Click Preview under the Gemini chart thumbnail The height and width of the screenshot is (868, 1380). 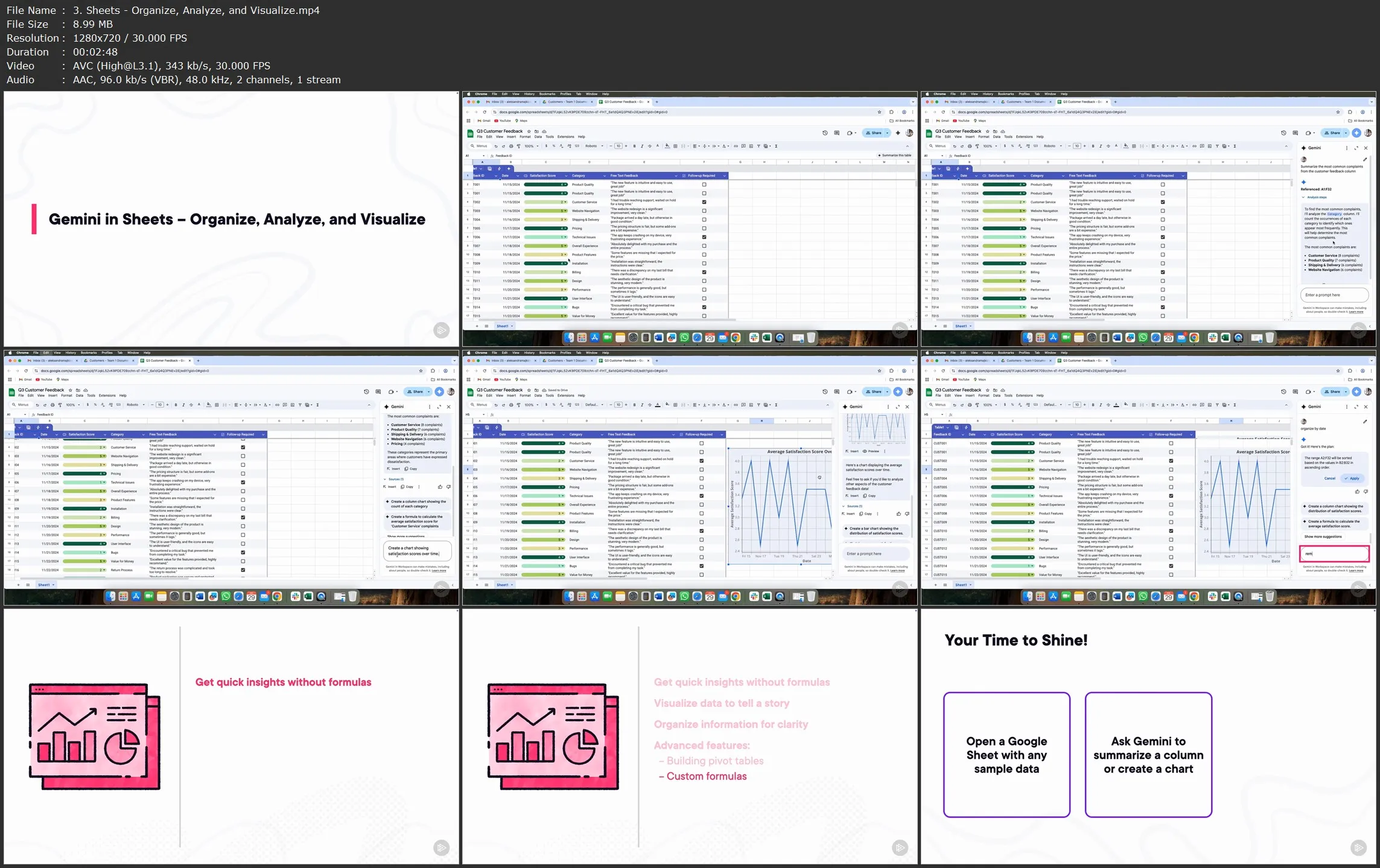[x=871, y=451]
